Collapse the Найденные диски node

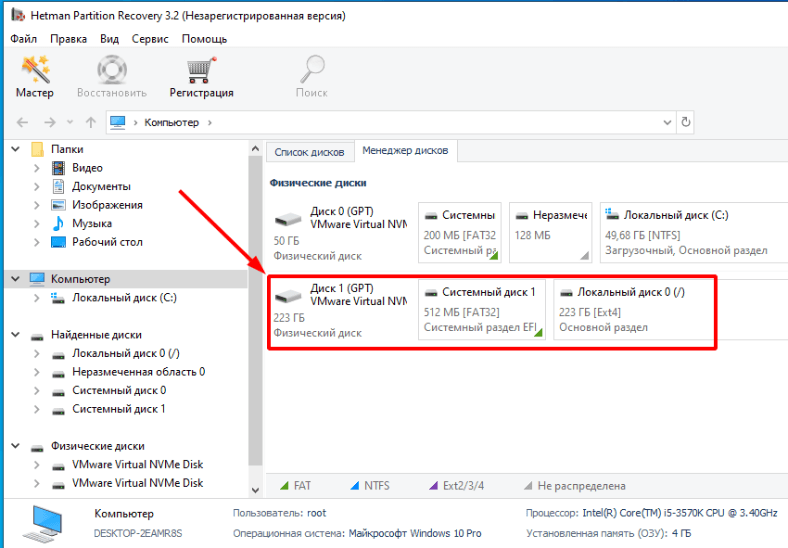click(x=16, y=334)
